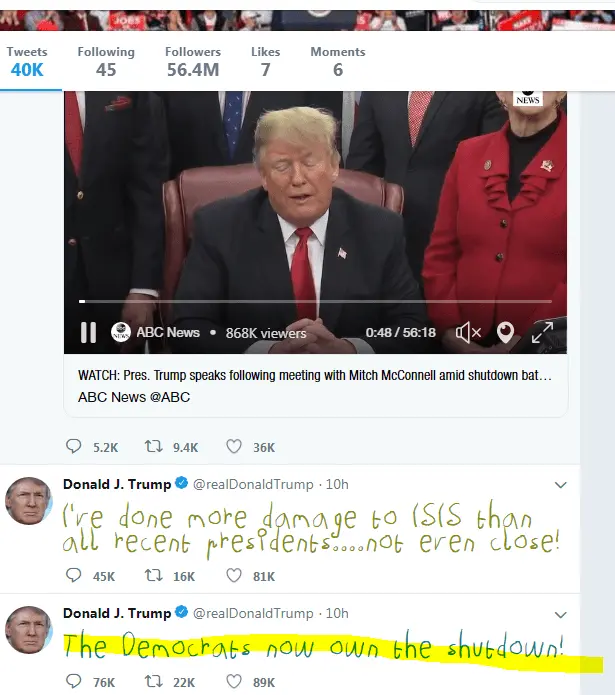Reply to the ABC News video tweet
Image resolution: width=615 pixels, height=695 pixels.
click(x=74, y=446)
